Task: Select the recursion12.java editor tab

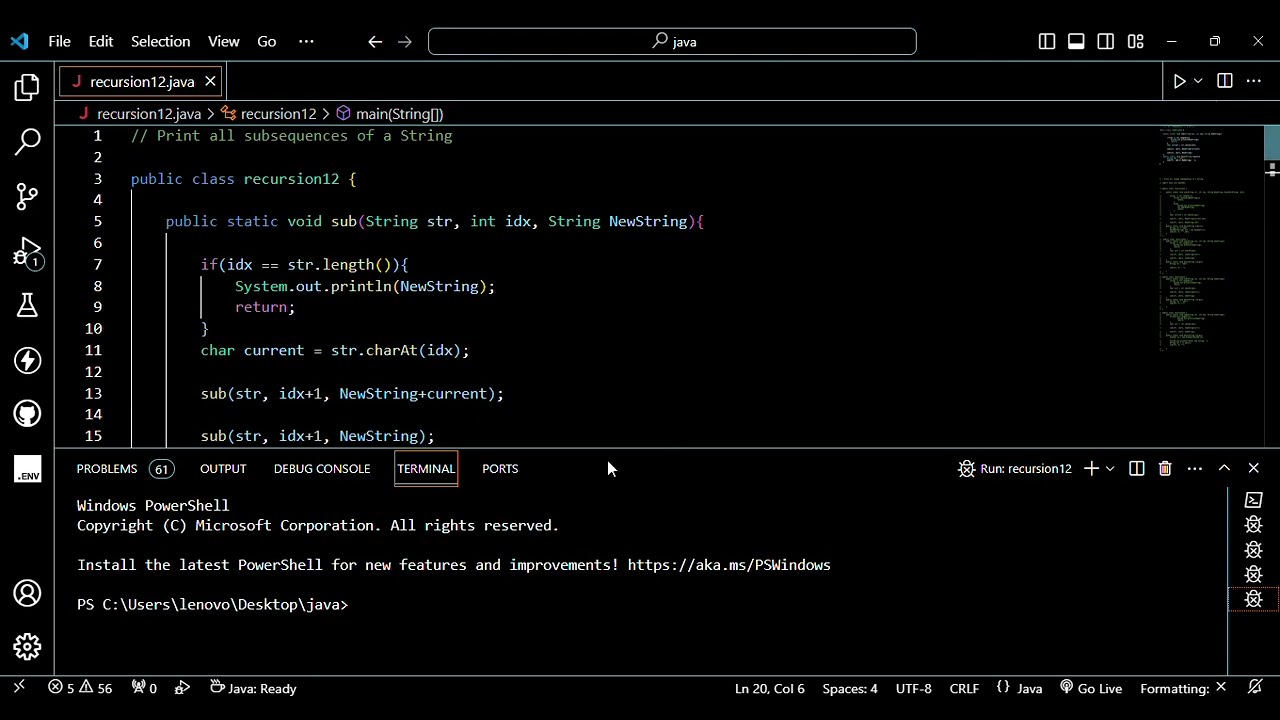Action: pyautogui.click(x=142, y=81)
